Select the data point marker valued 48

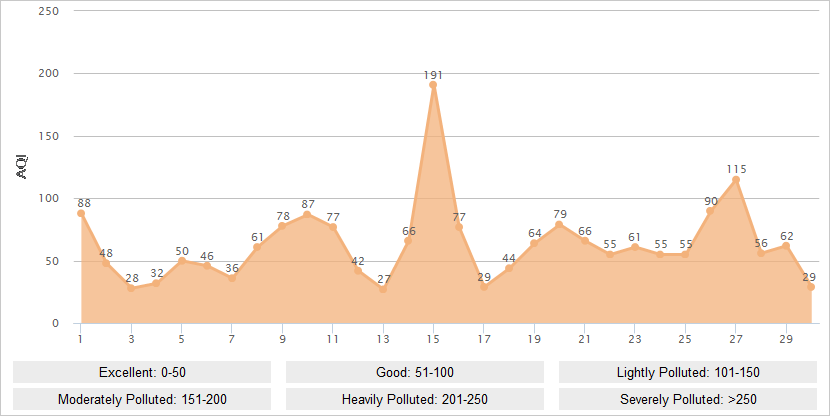(x=106, y=263)
